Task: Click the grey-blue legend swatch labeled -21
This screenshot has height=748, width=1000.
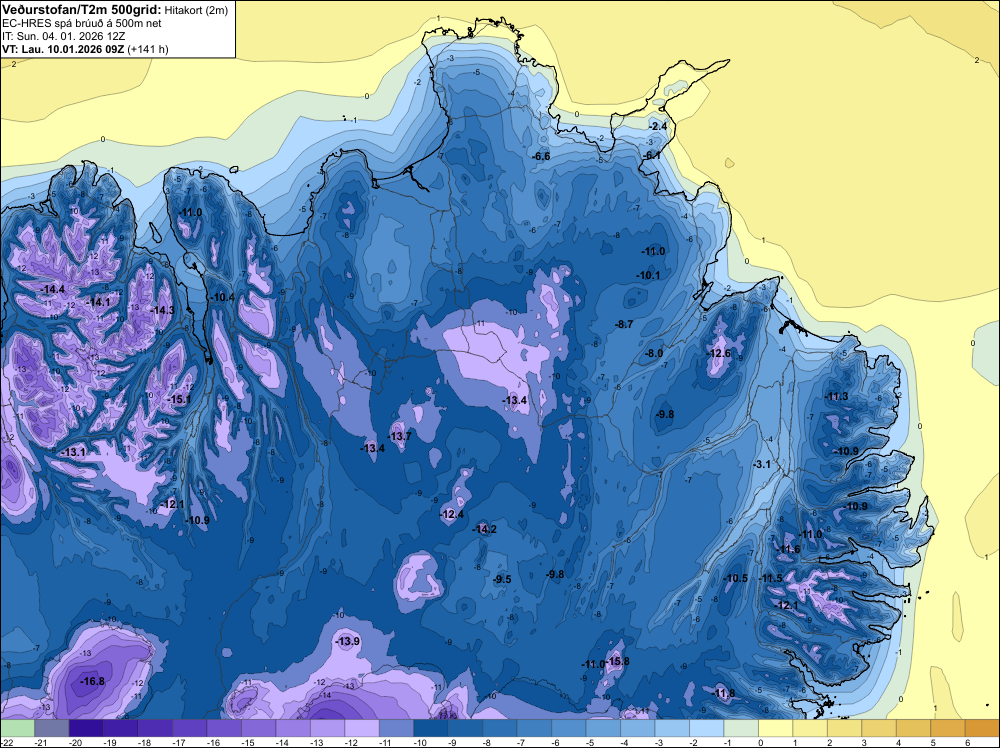Action: coord(52,728)
